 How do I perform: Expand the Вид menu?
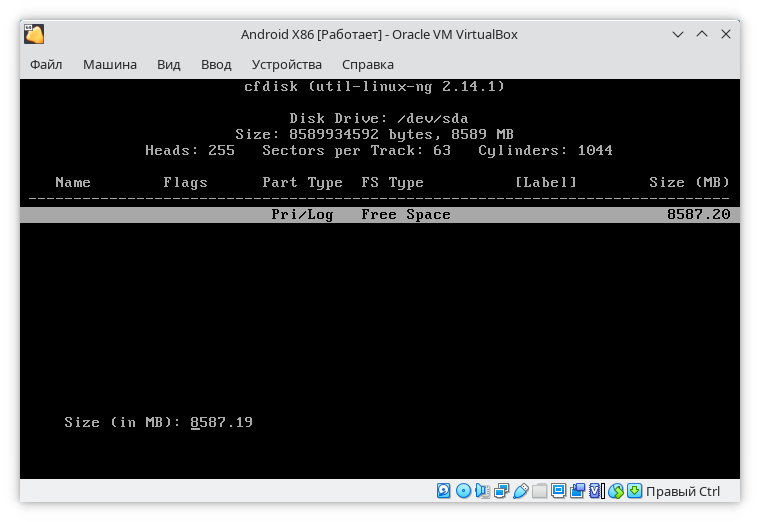[169, 65]
